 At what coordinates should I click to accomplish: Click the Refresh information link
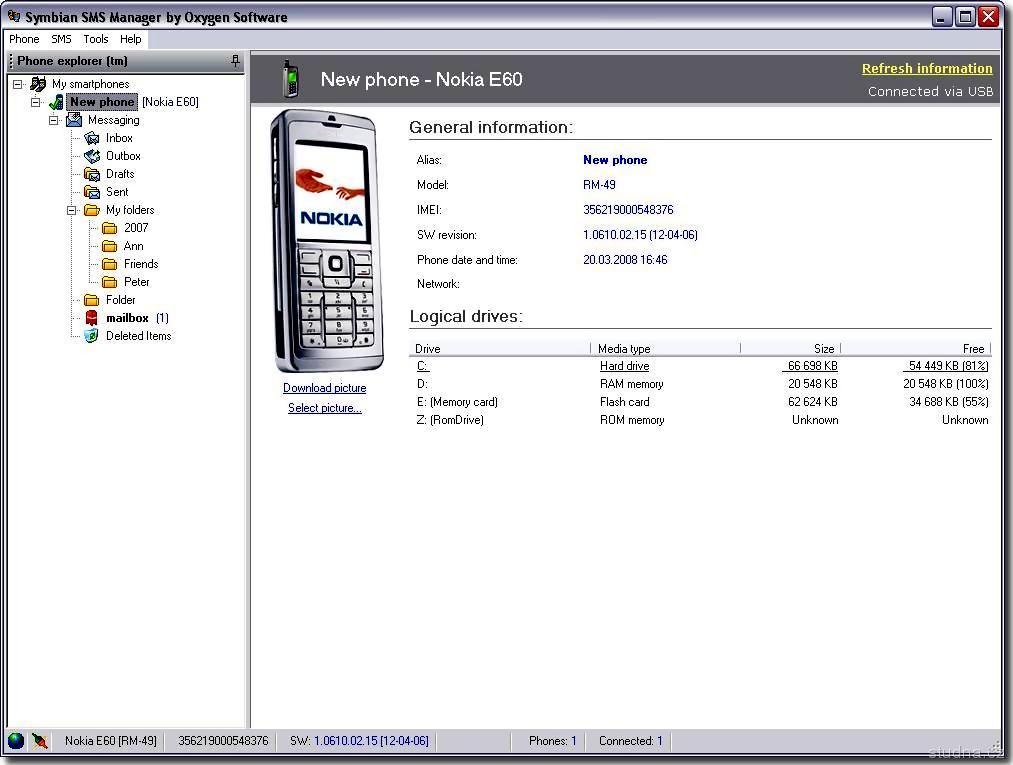point(927,69)
